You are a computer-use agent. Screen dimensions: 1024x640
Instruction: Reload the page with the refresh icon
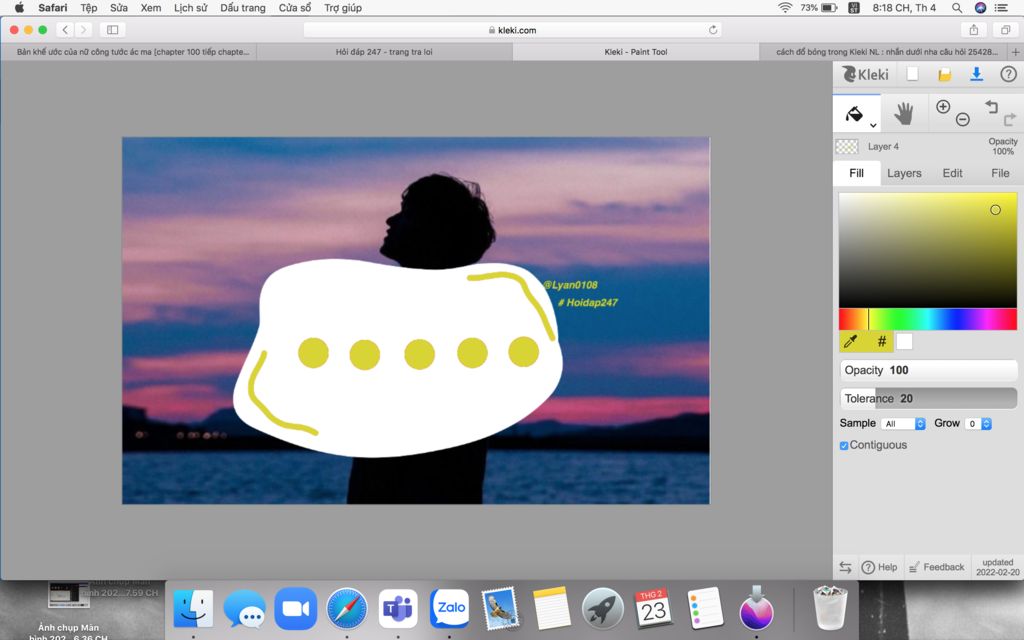pos(712,30)
